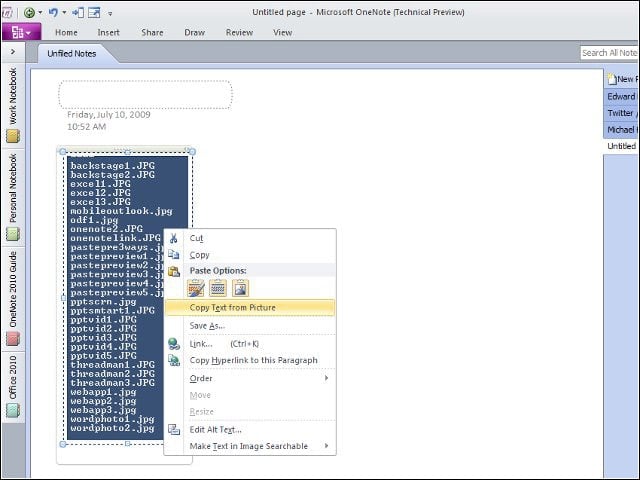Screen dimensions: 640x480
Task: Click the Dock to Desktop icon
Action: [x=78, y=13]
